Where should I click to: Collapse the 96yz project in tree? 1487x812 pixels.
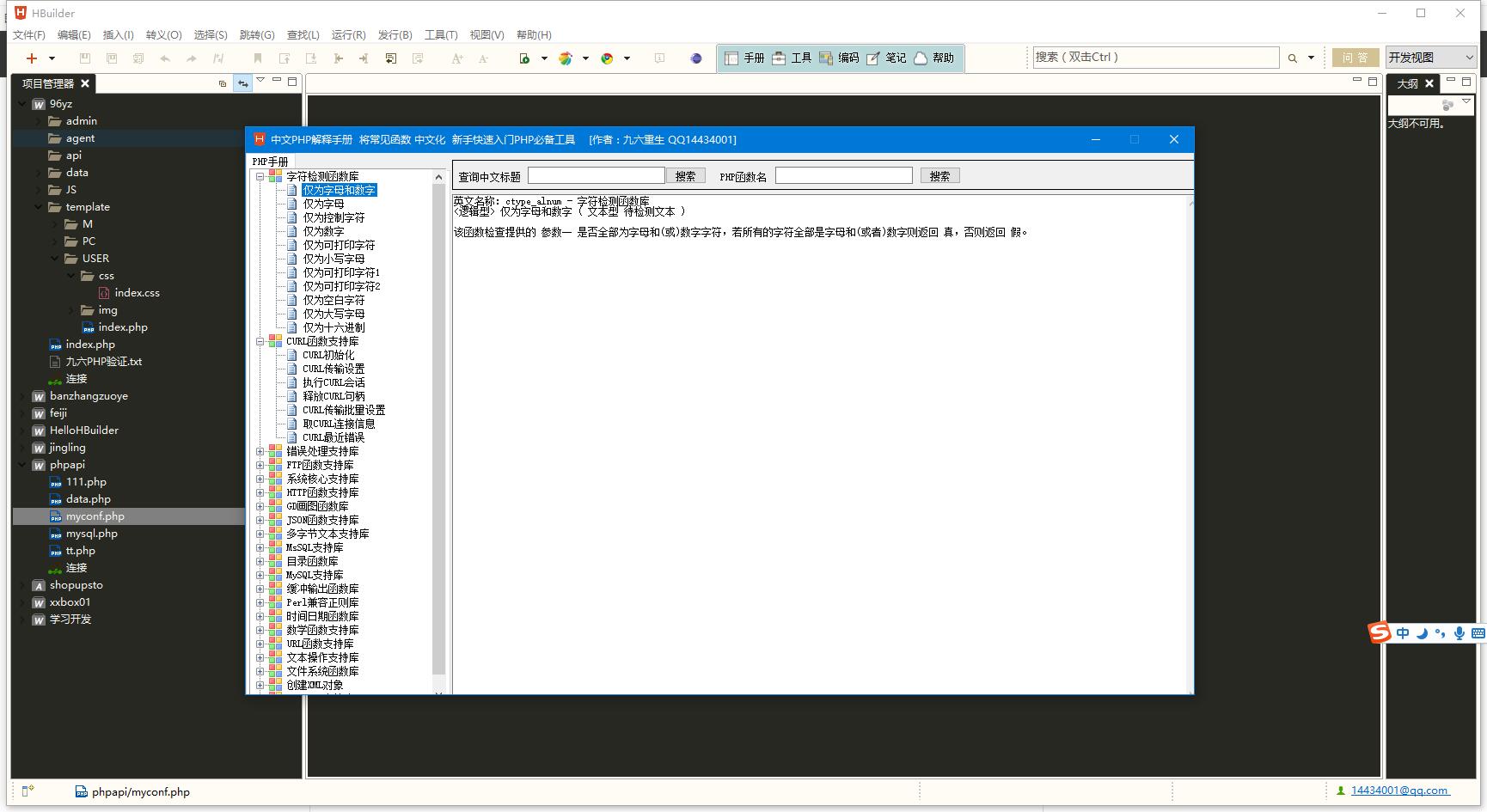coord(22,104)
